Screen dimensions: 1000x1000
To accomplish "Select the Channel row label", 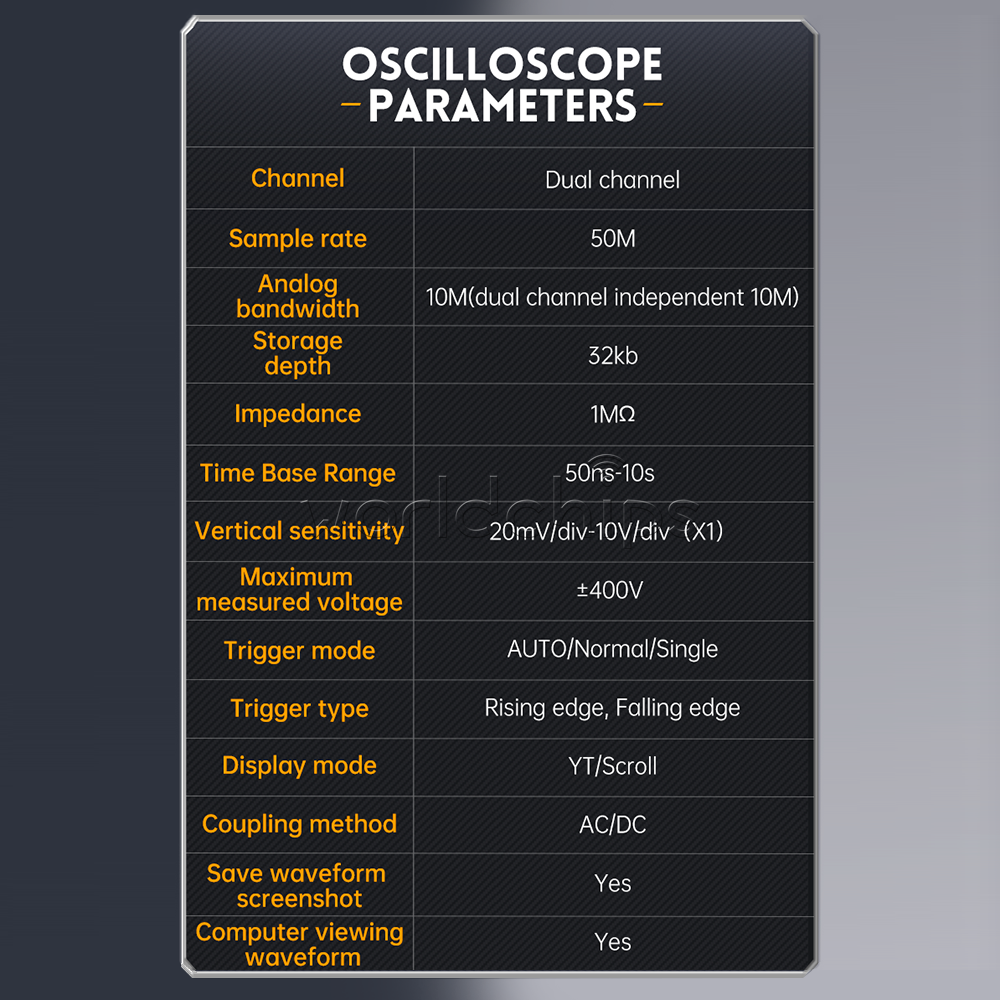I will [x=298, y=179].
